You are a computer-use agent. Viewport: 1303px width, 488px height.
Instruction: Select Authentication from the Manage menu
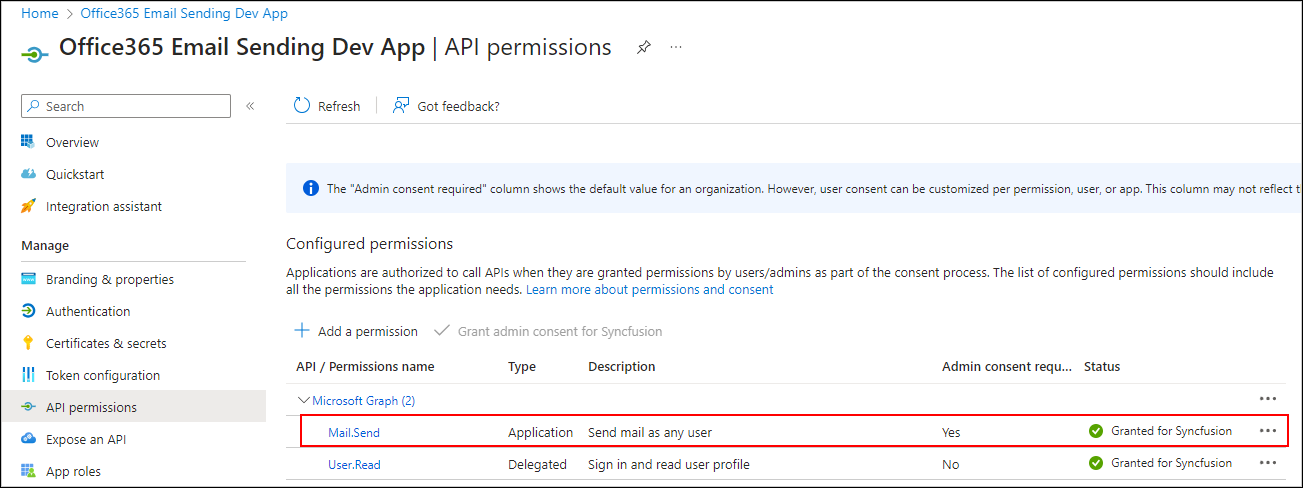(x=88, y=311)
